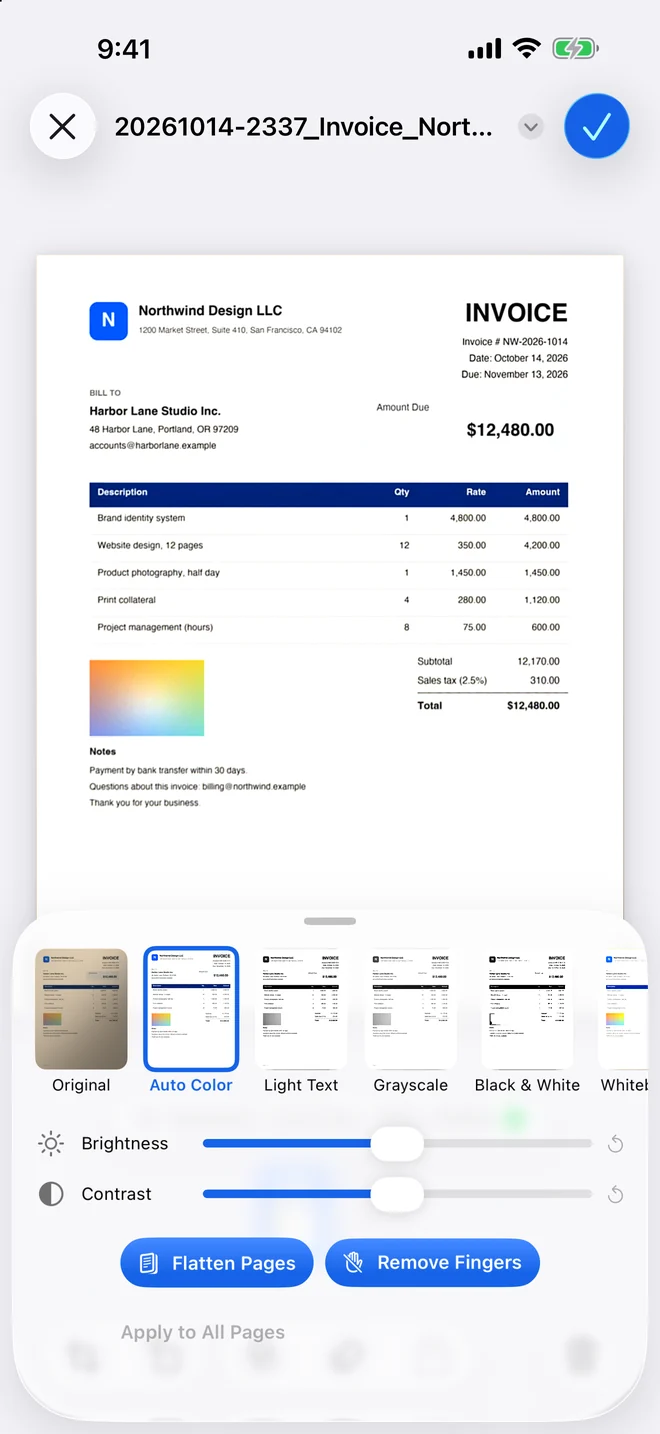Click the Contrast slider handle

coord(397,1194)
